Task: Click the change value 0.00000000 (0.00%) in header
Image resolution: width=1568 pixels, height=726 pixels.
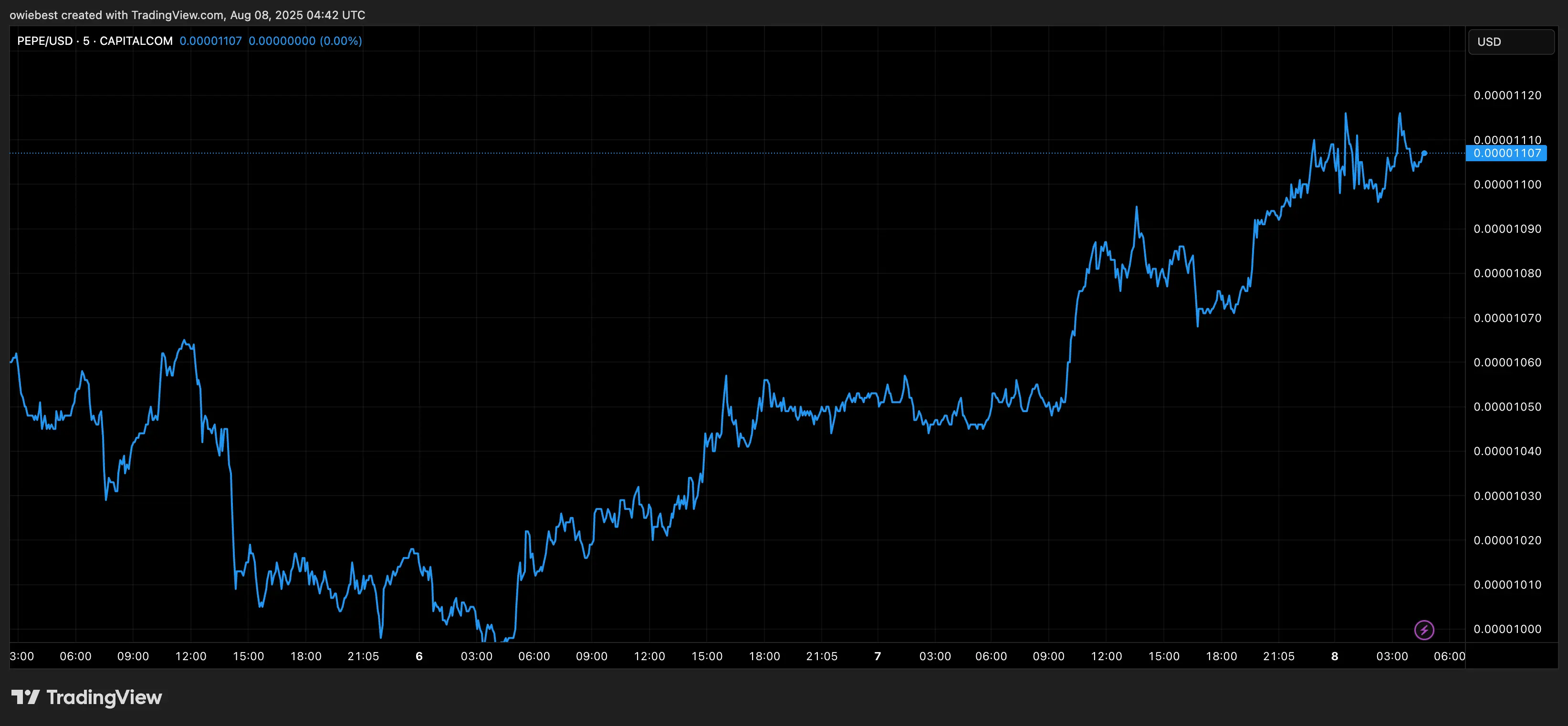Action: (305, 41)
